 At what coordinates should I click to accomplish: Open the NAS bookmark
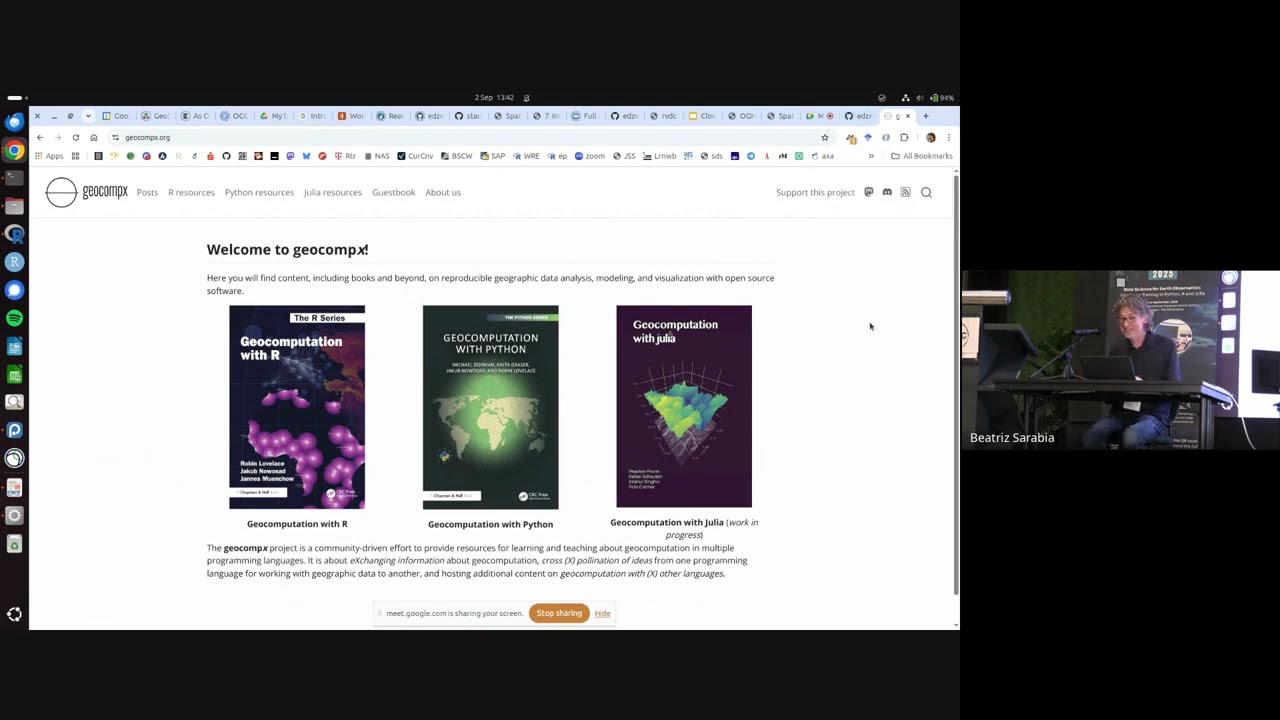(377, 156)
